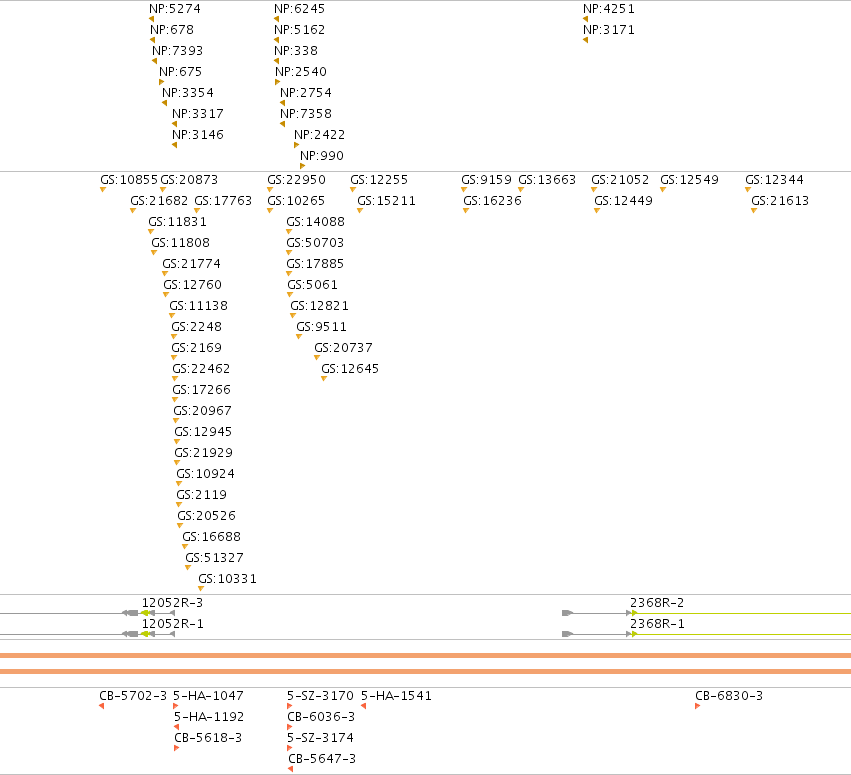The width and height of the screenshot is (851, 775).
Task: Select NP:5162 feature
Action: tap(299, 30)
